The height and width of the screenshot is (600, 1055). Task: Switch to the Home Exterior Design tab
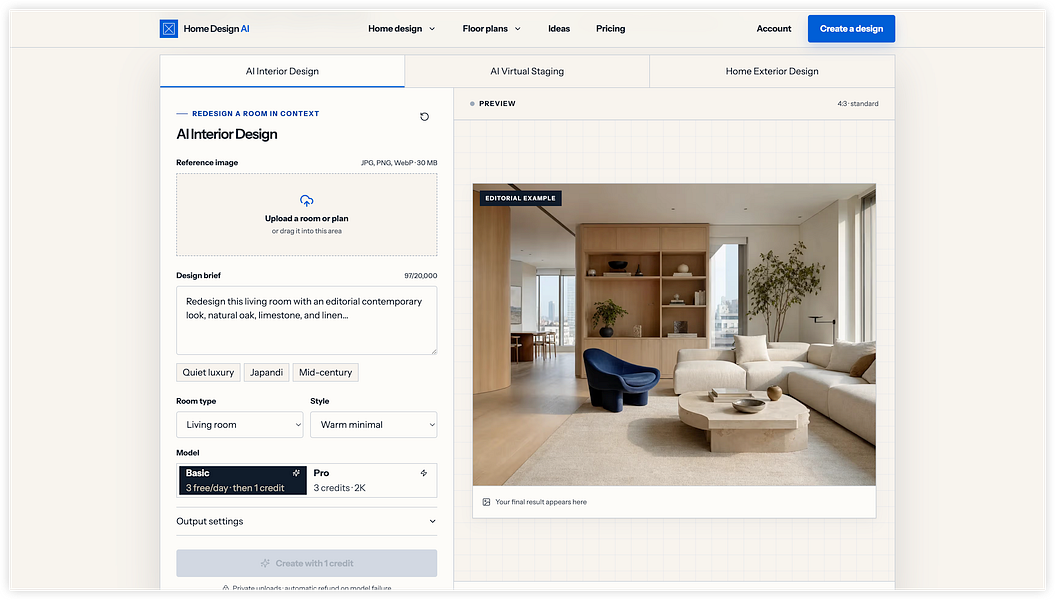pos(772,71)
